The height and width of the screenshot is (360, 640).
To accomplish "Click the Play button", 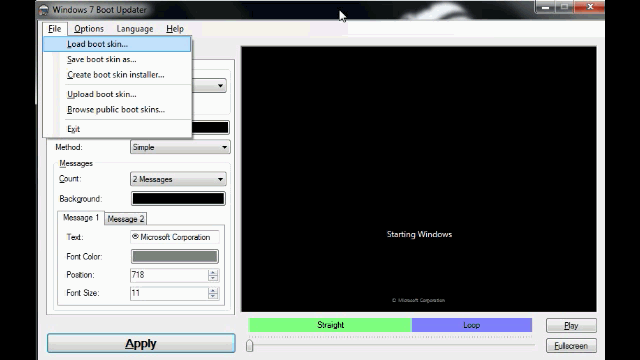I will pyautogui.click(x=571, y=326).
